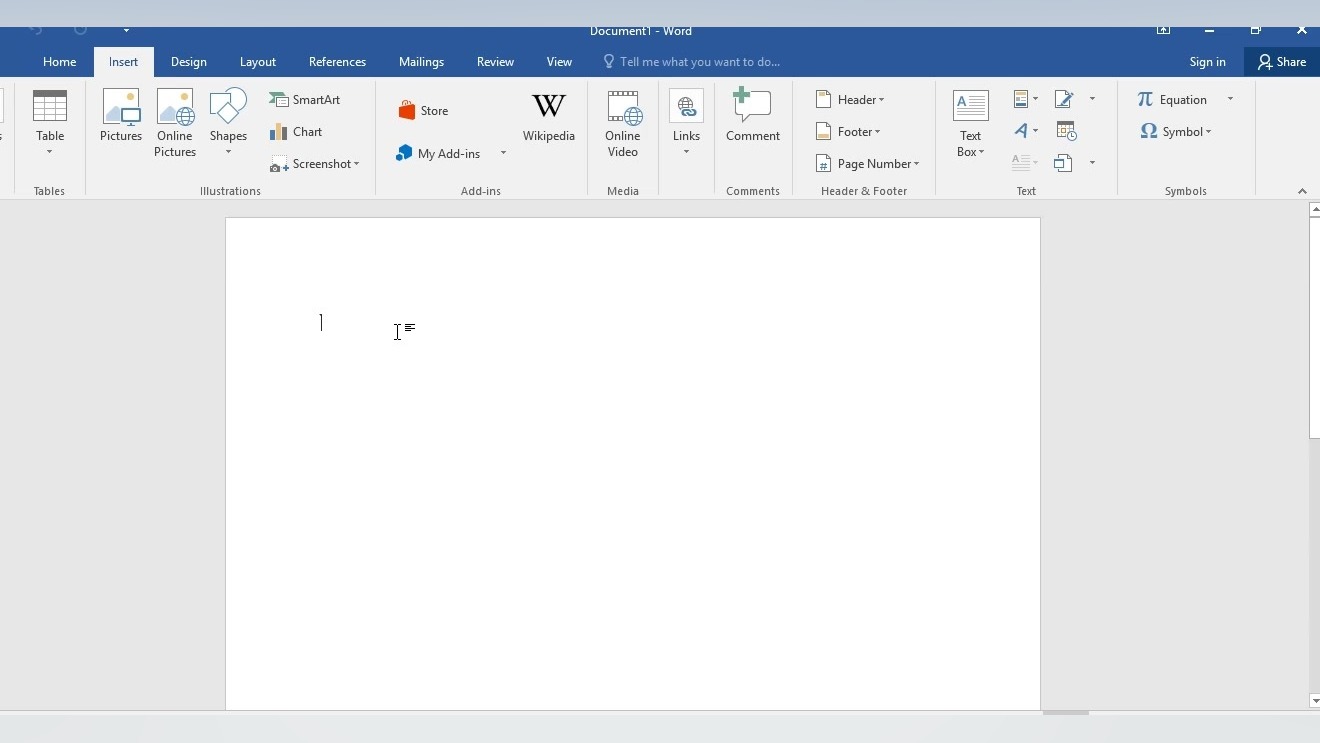The image size is (1320, 743).
Task: Click the My Add-ins button
Action: pyautogui.click(x=439, y=153)
